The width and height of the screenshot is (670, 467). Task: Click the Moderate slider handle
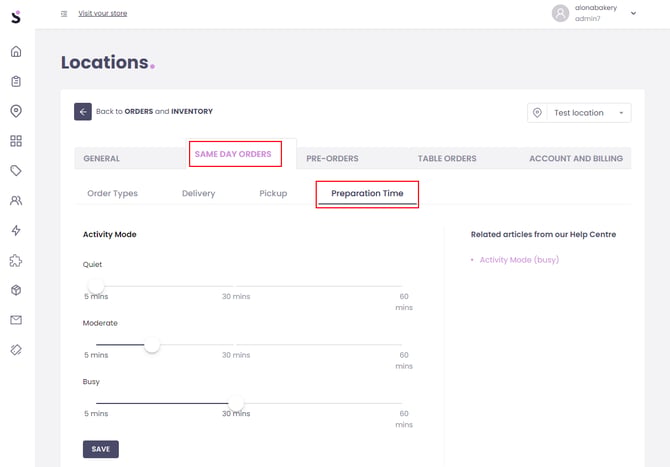(x=152, y=344)
